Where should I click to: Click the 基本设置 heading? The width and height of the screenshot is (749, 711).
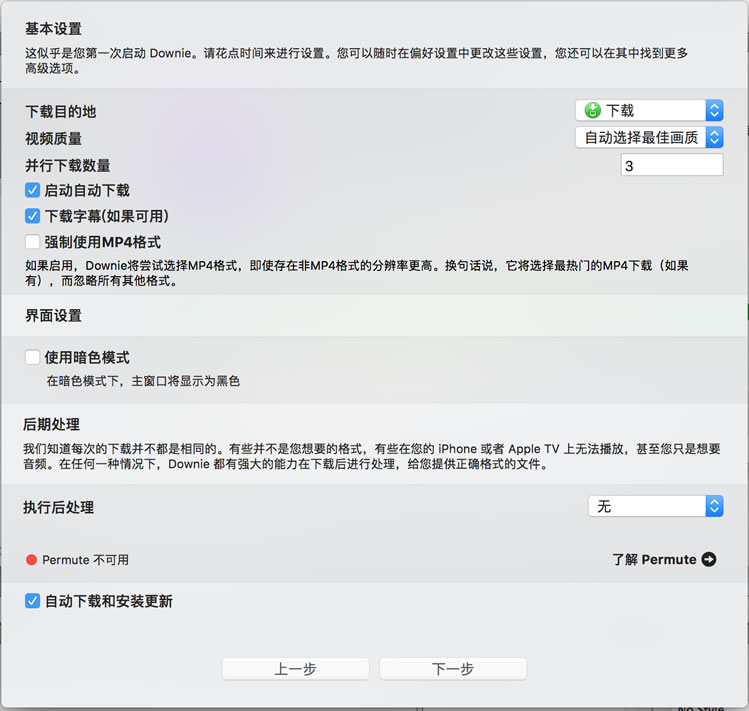53,29
